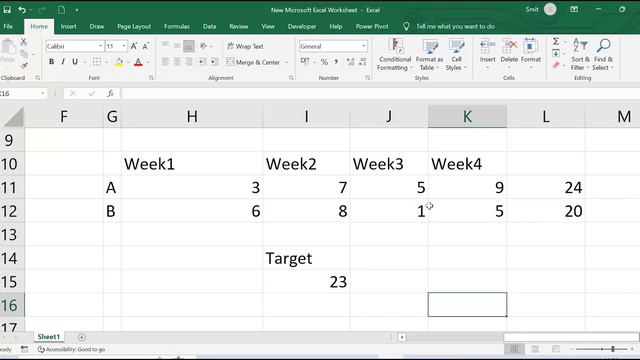
Task: Open the File tab
Action: (8, 26)
